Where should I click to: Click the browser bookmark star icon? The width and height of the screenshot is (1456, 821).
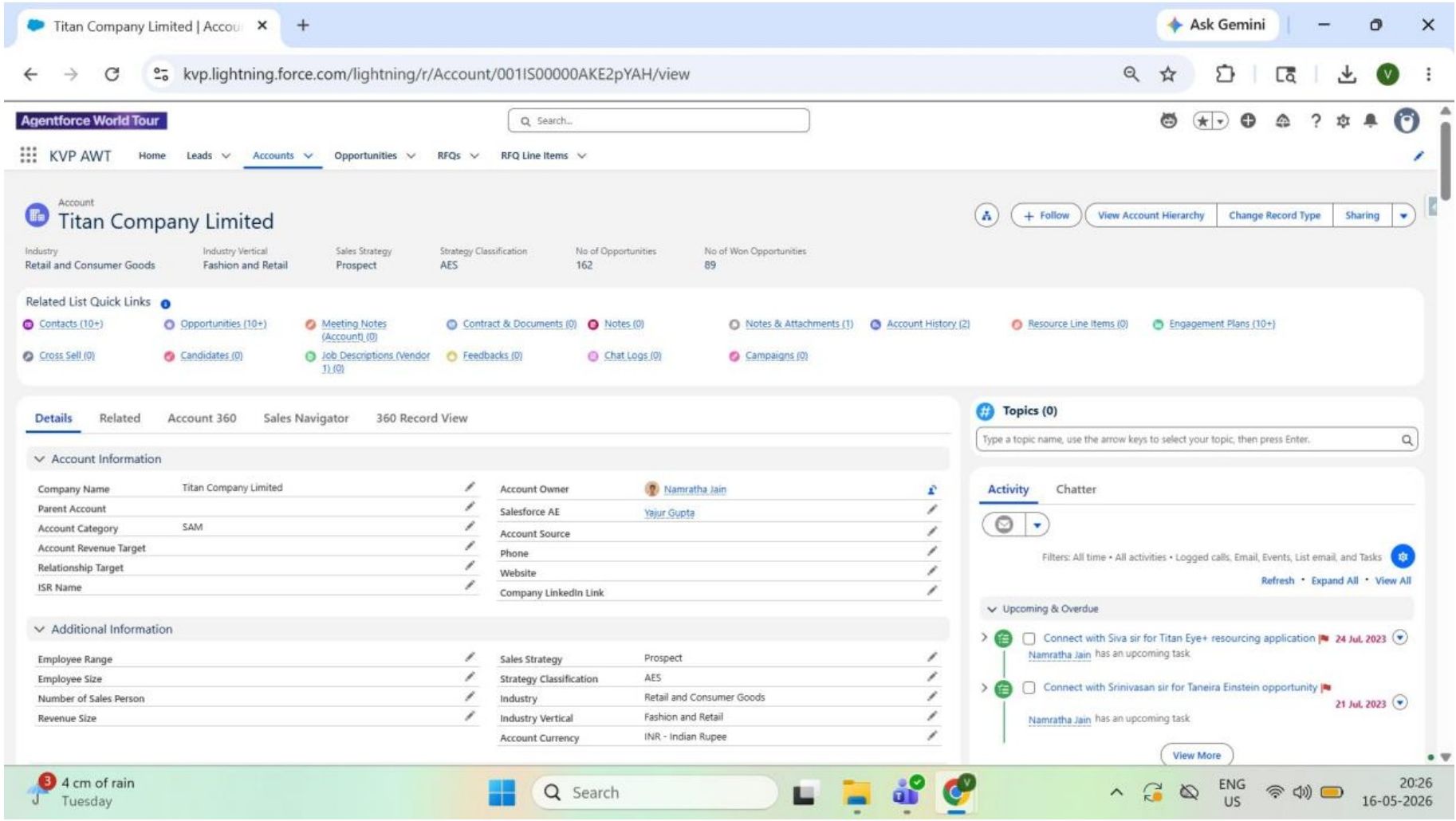pos(1167,74)
